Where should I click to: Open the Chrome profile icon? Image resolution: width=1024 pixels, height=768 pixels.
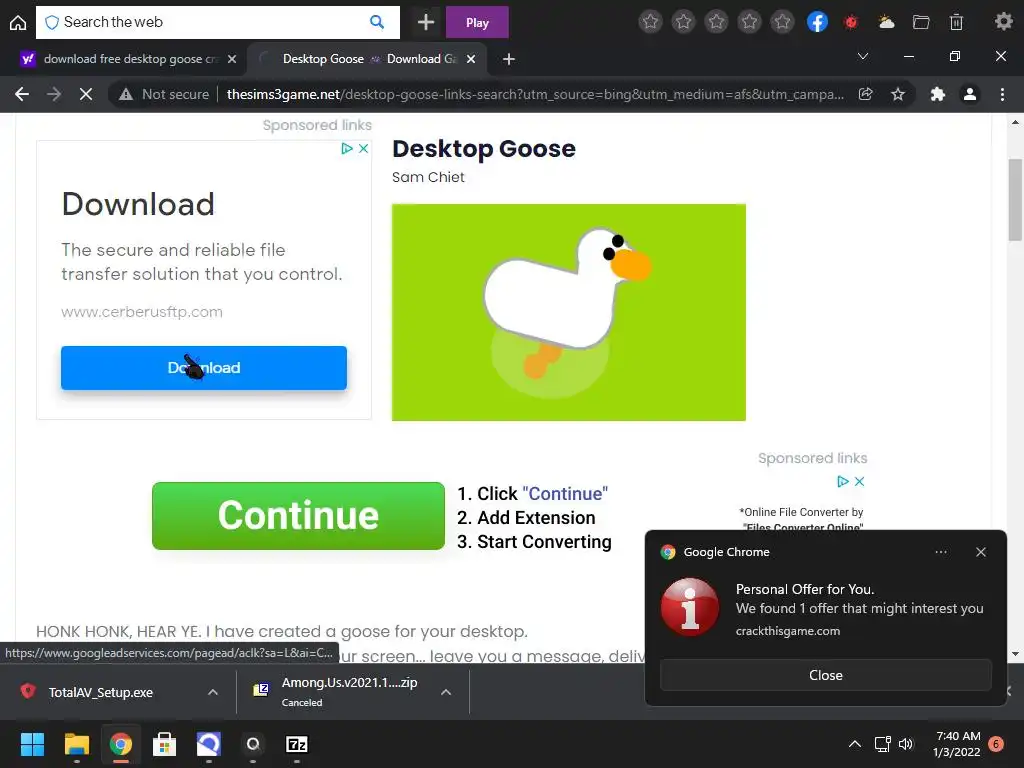970,94
